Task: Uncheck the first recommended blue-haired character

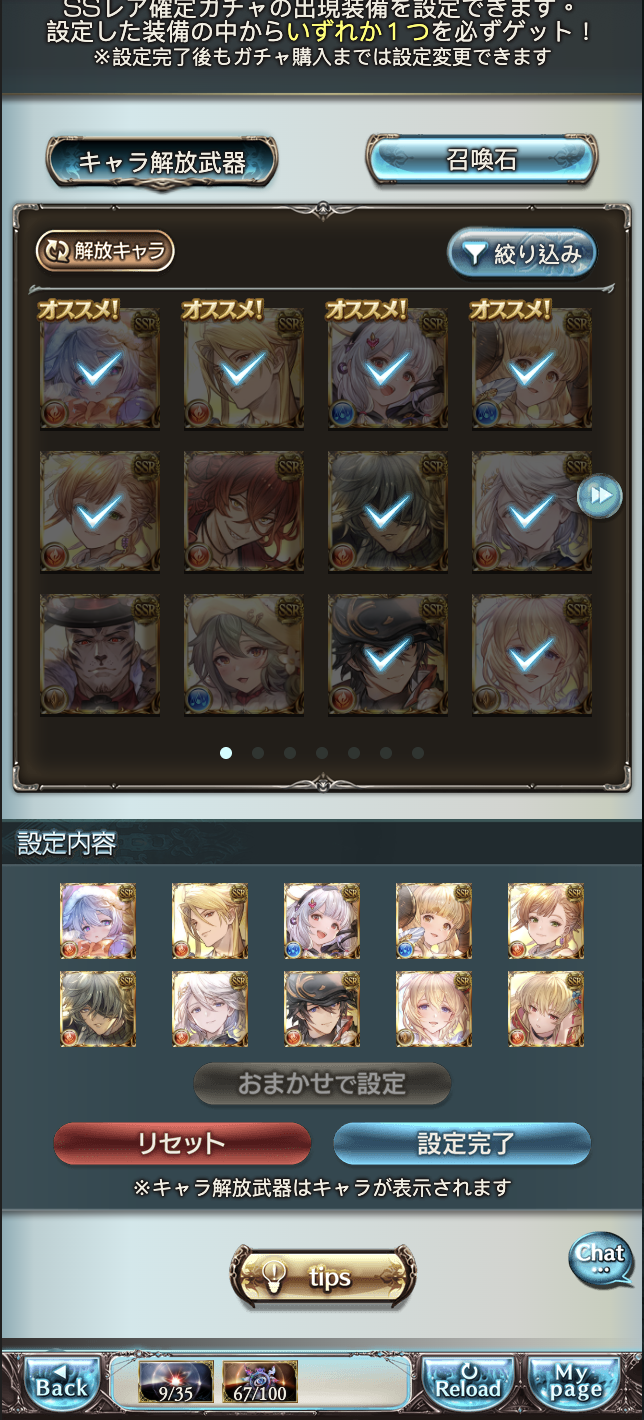Action: 99,369
